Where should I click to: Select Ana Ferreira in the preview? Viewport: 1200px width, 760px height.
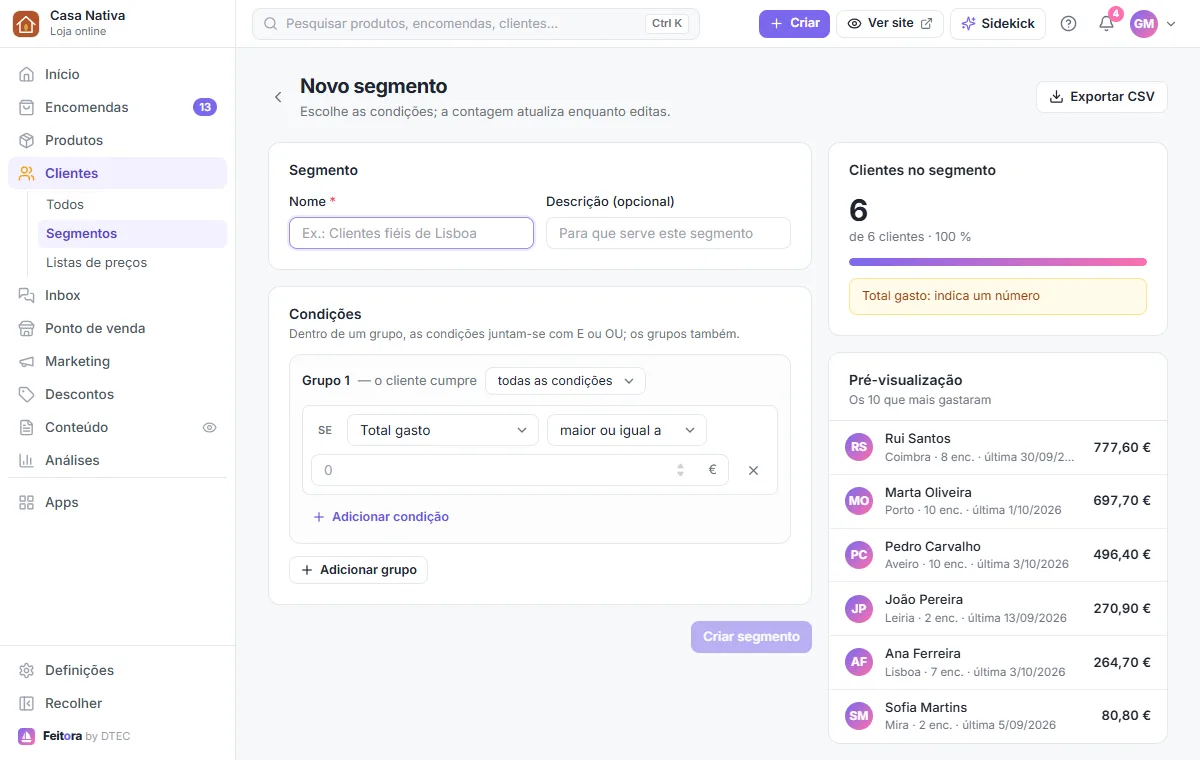click(x=998, y=662)
